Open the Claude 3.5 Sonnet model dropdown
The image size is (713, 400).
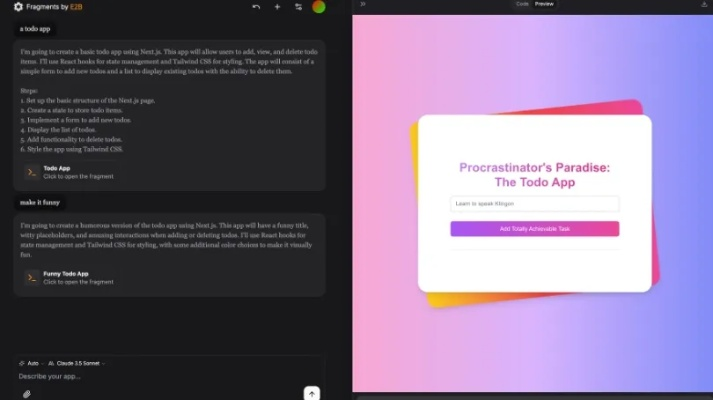74,363
